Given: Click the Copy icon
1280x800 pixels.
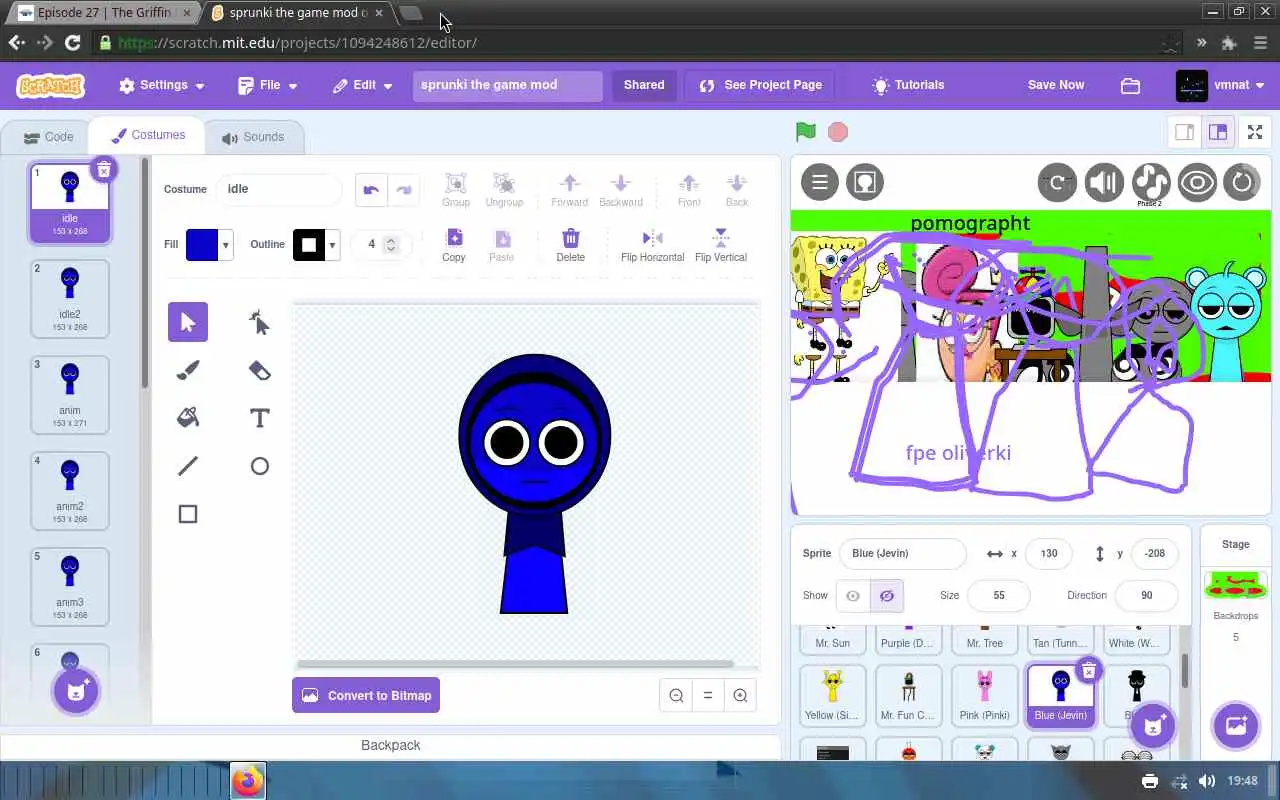Looking at the screenshot, I should (x=454, y=244).
